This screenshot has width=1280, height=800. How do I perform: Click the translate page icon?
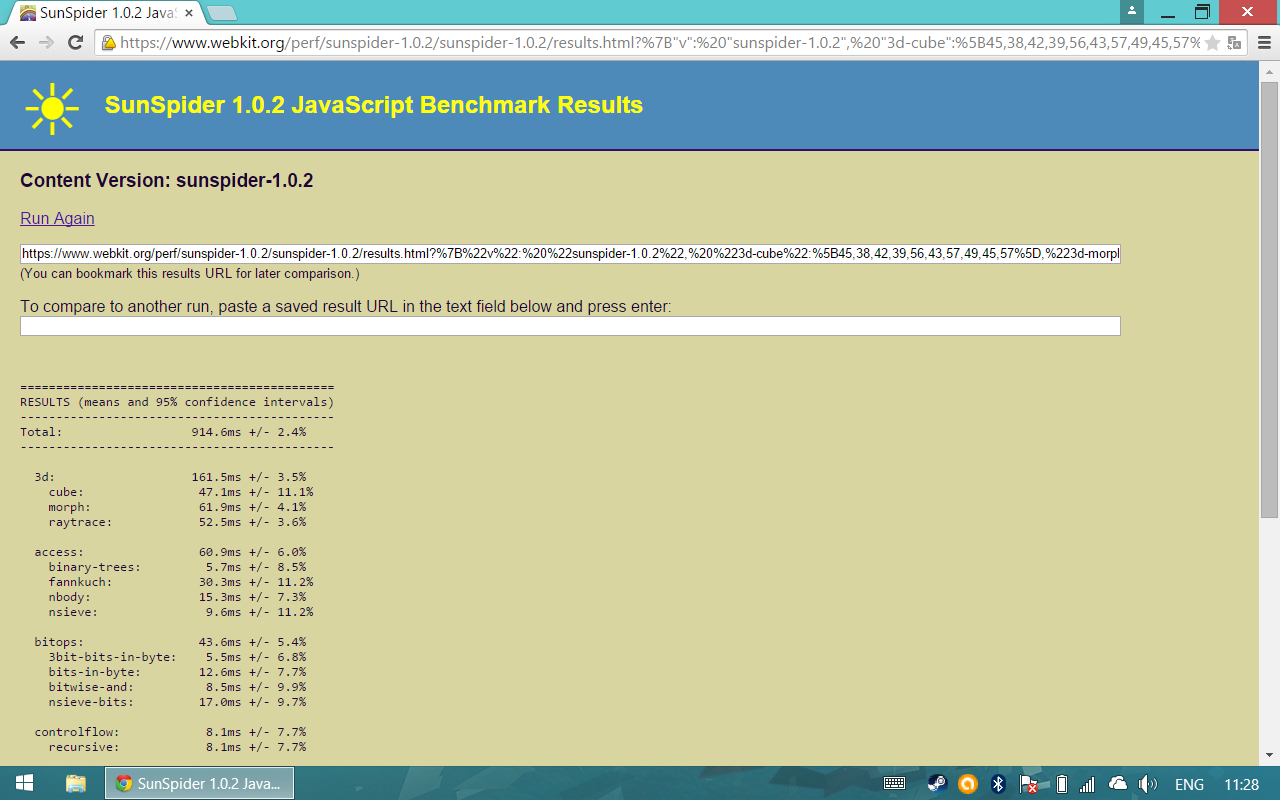point(1234,43)
